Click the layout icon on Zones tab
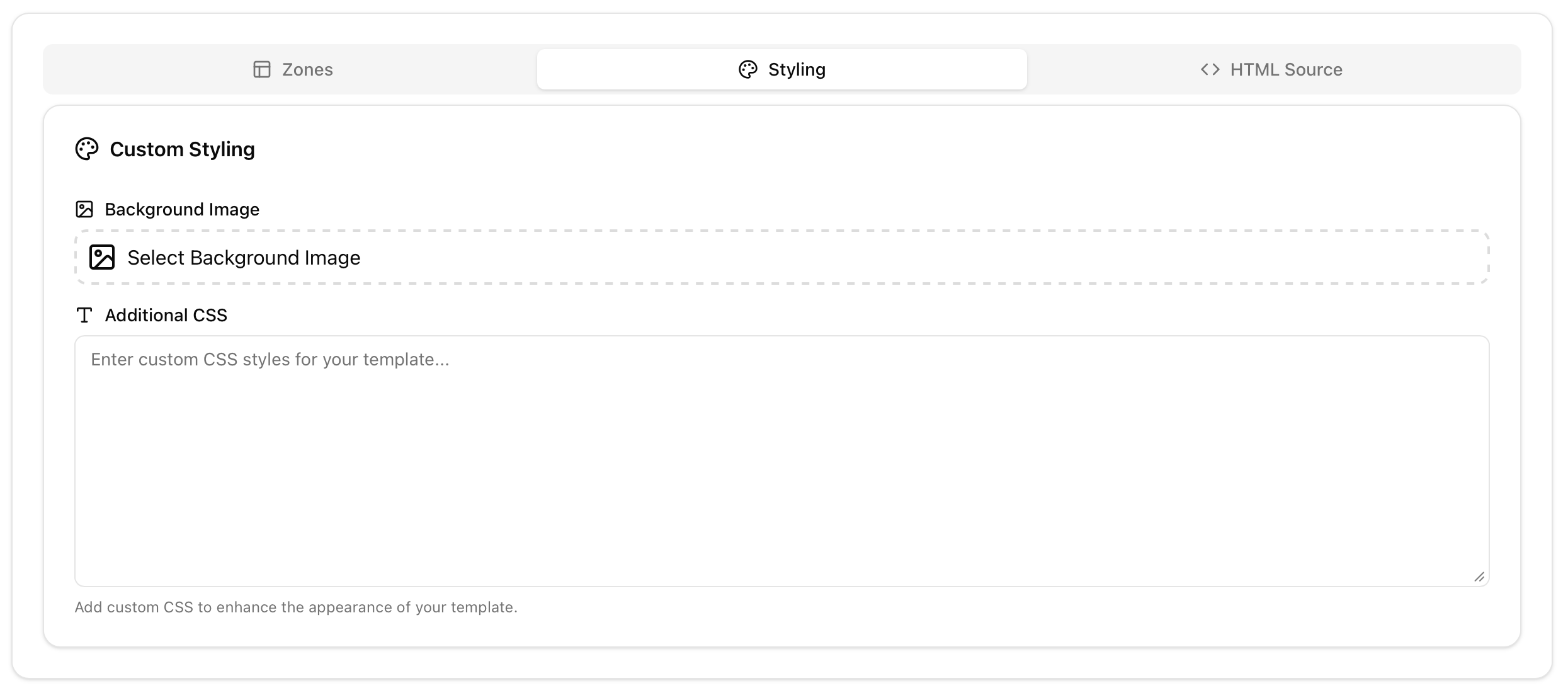1568x693 pixels. click(262, 69)
